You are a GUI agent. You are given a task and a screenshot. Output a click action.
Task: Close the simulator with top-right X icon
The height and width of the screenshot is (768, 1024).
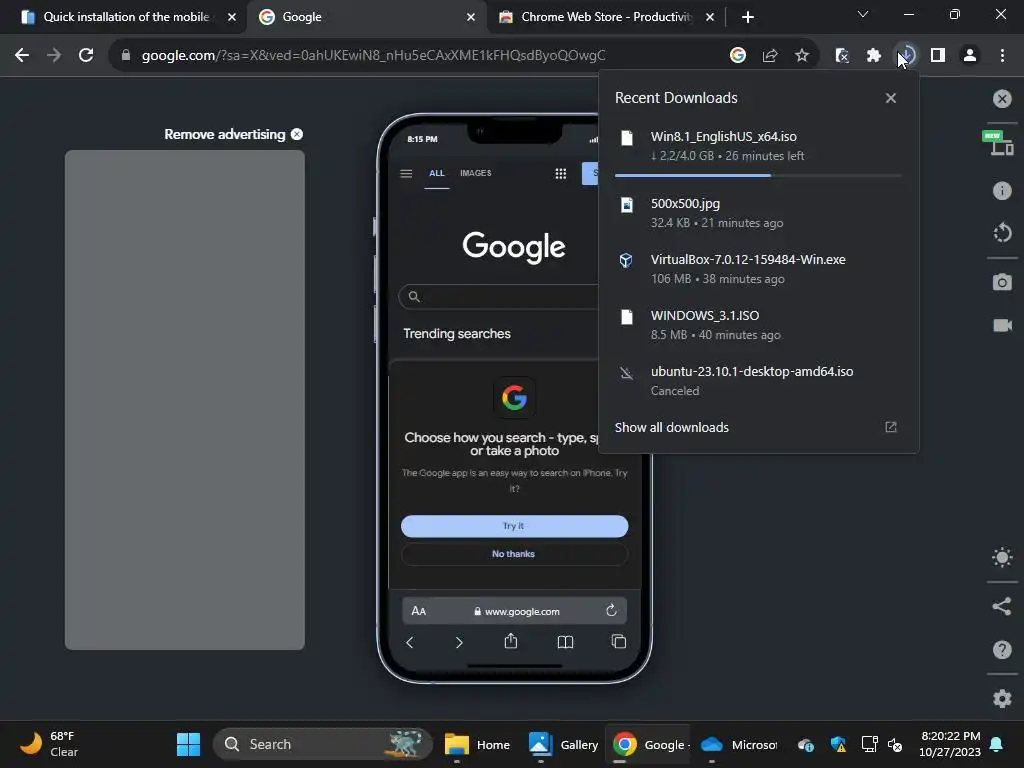click(x=1002, y=99)
